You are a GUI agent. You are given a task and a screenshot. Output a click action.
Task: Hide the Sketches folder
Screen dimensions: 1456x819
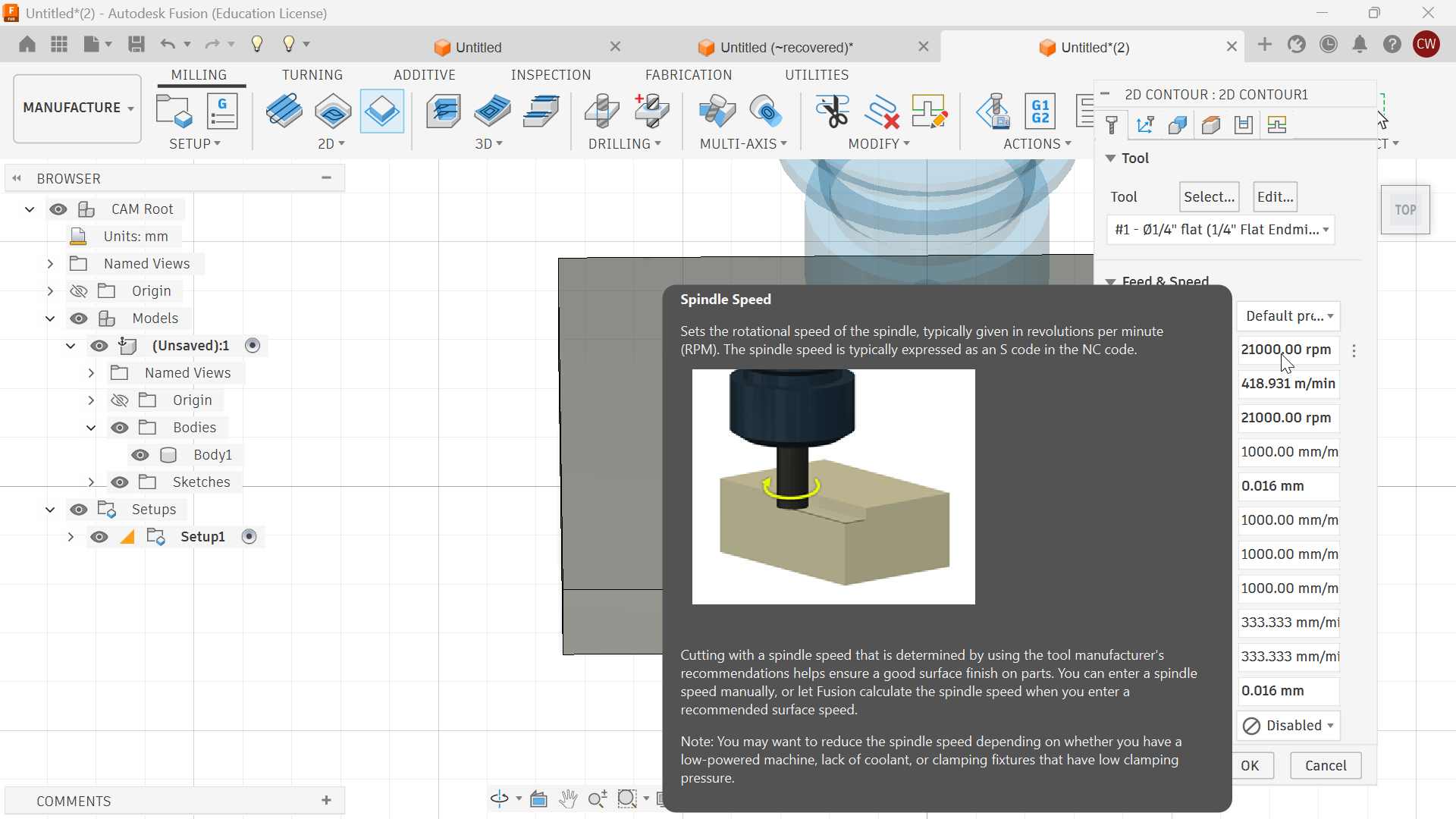pos(120,482)
